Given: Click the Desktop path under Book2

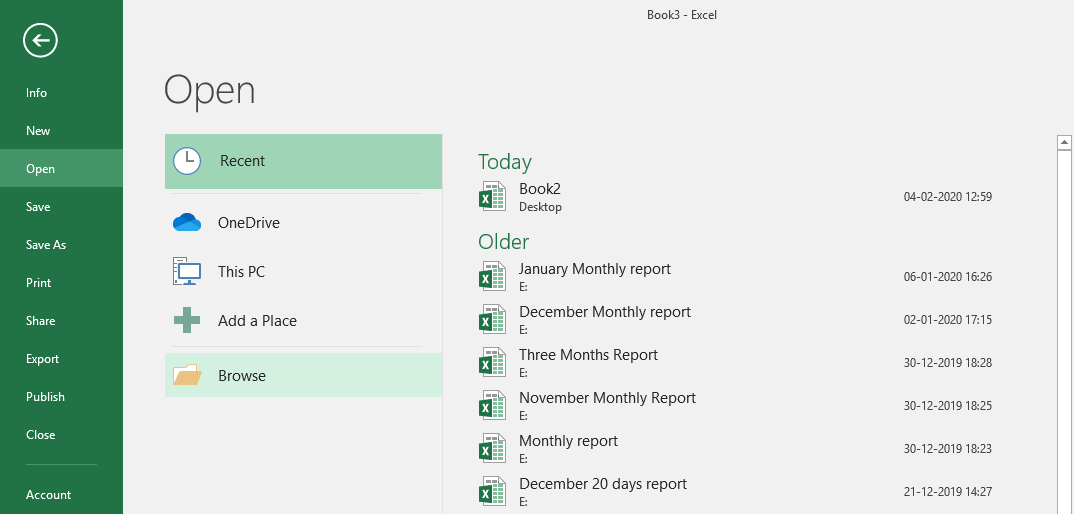Looking at the screenshot, I should (x=540, y=207).
